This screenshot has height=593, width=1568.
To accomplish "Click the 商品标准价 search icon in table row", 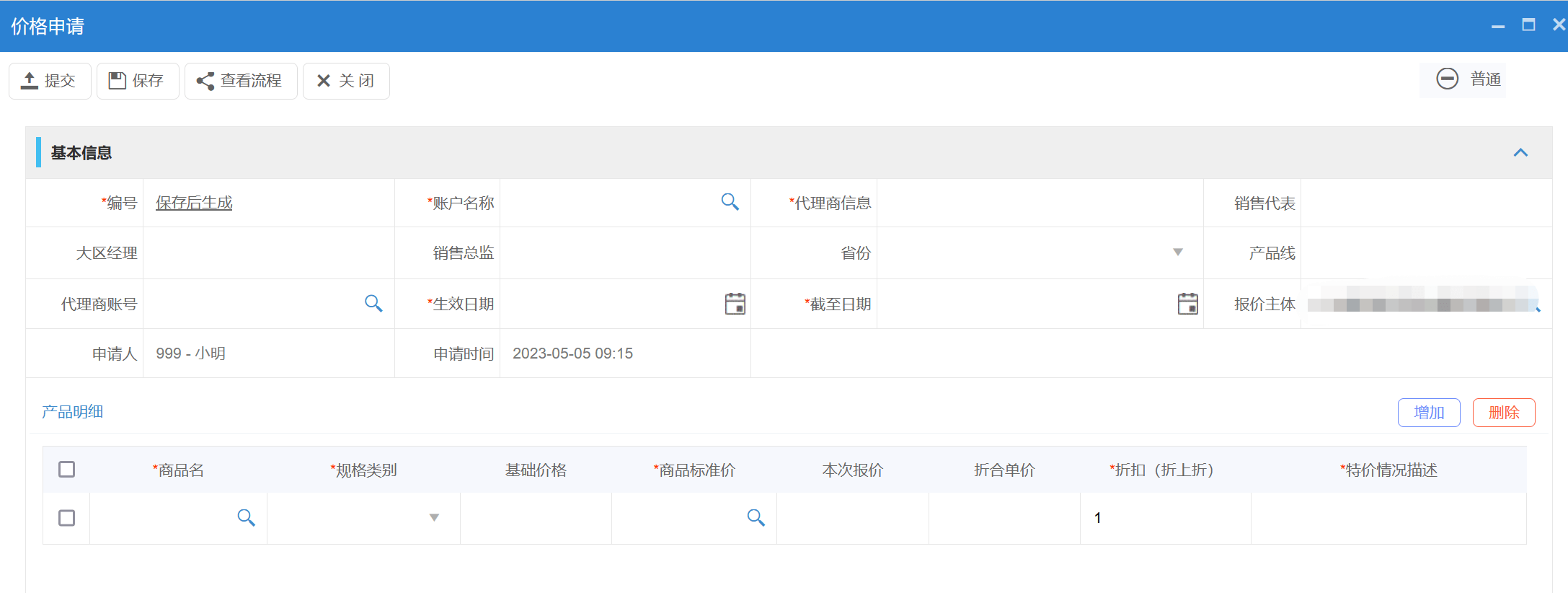I will click(x=756, y=517).
